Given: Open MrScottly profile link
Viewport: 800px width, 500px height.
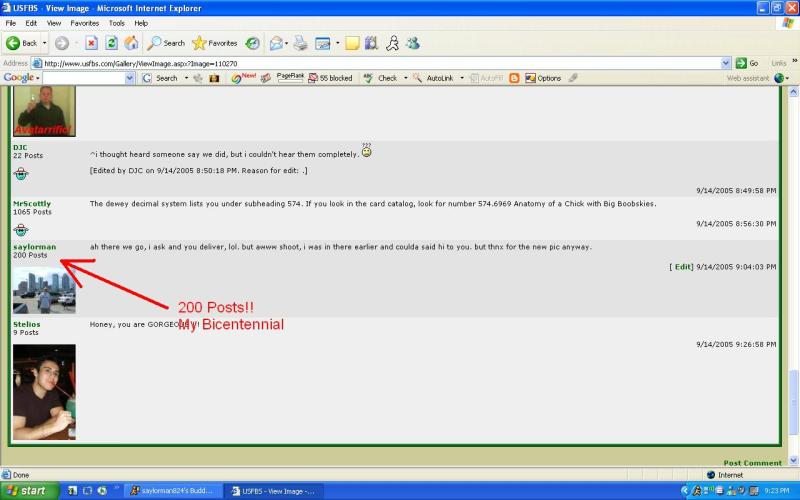Looking at the screenshot, I should click(x=32, y=204).
